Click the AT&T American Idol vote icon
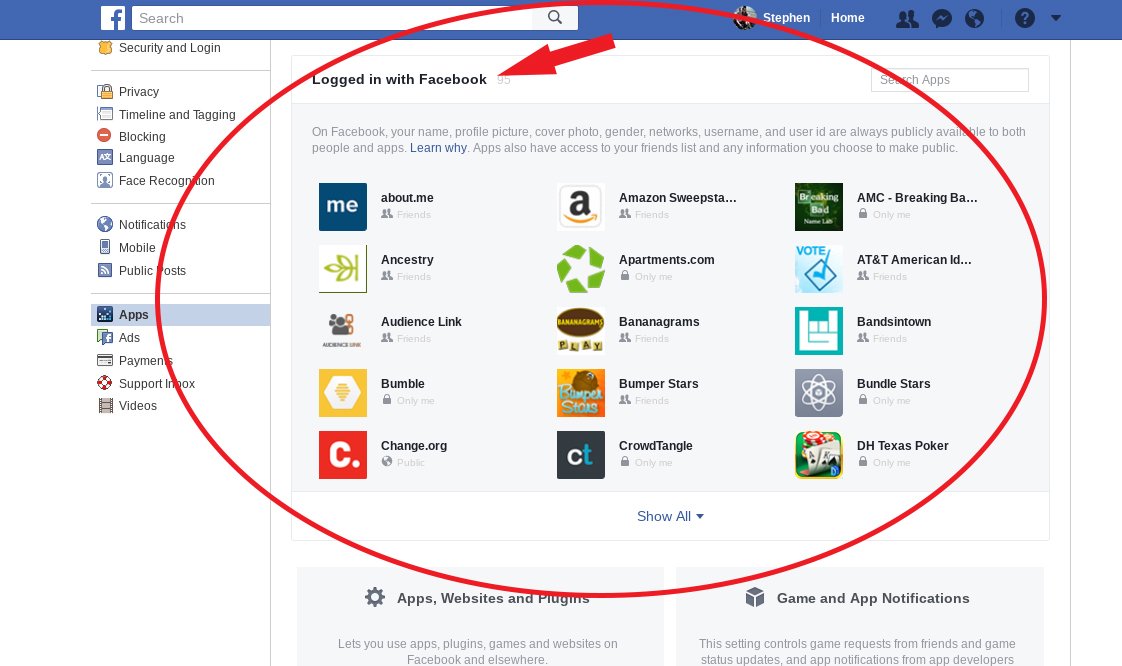Image resolution: width=1122 pixels, height=666 pixels. pyautogui.click(x=819, y=269)
